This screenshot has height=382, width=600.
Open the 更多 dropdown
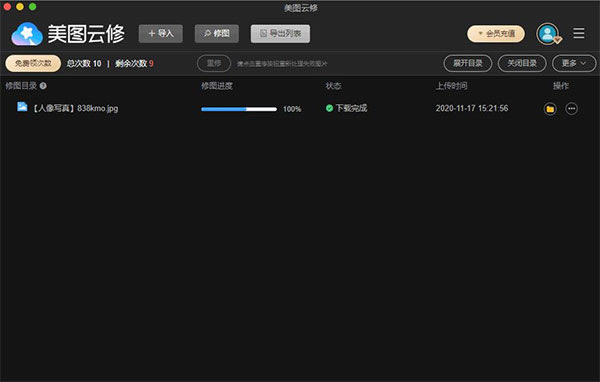point(574,63)
